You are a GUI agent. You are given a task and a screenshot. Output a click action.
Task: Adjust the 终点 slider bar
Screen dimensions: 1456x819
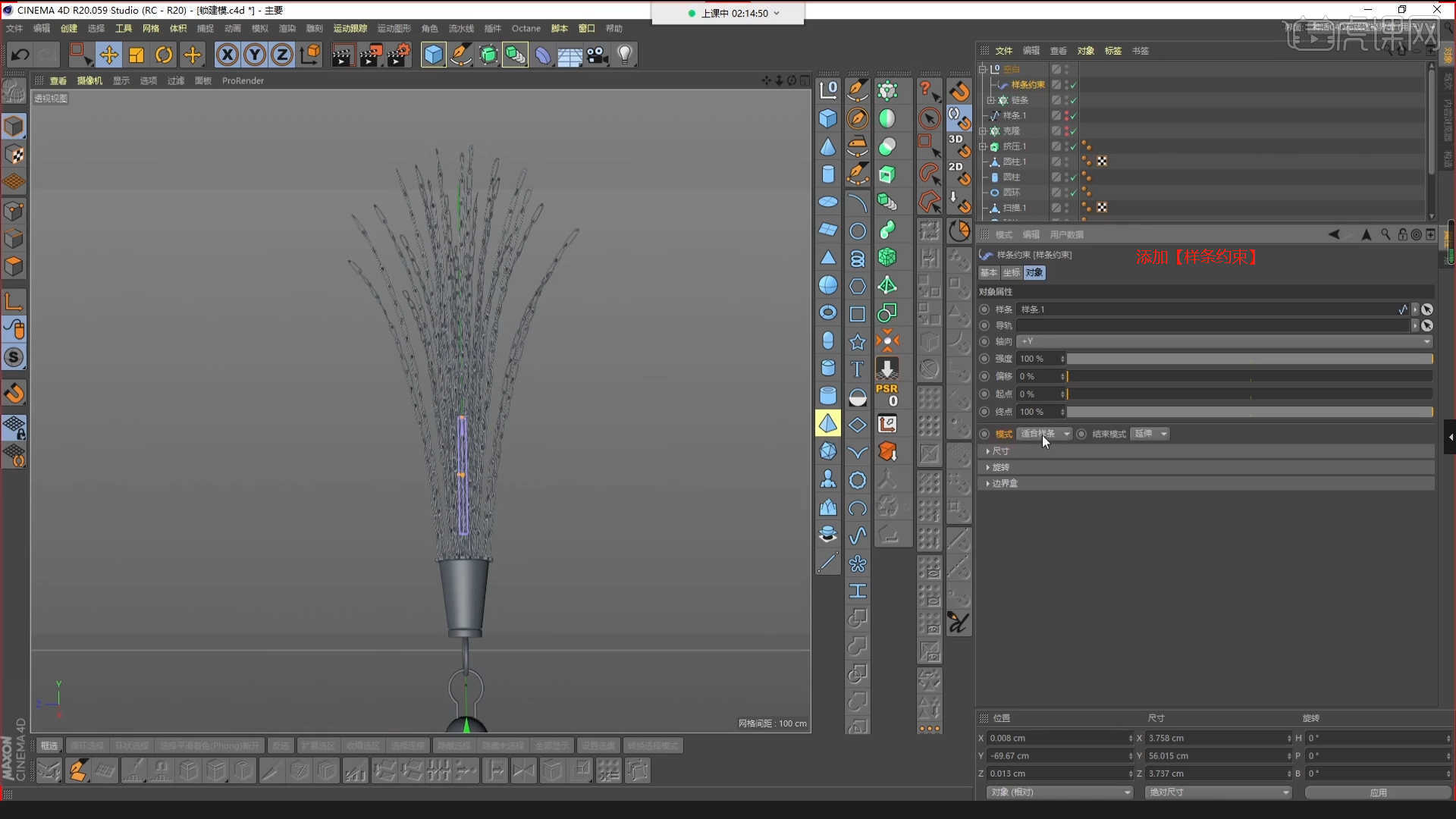1250,412
